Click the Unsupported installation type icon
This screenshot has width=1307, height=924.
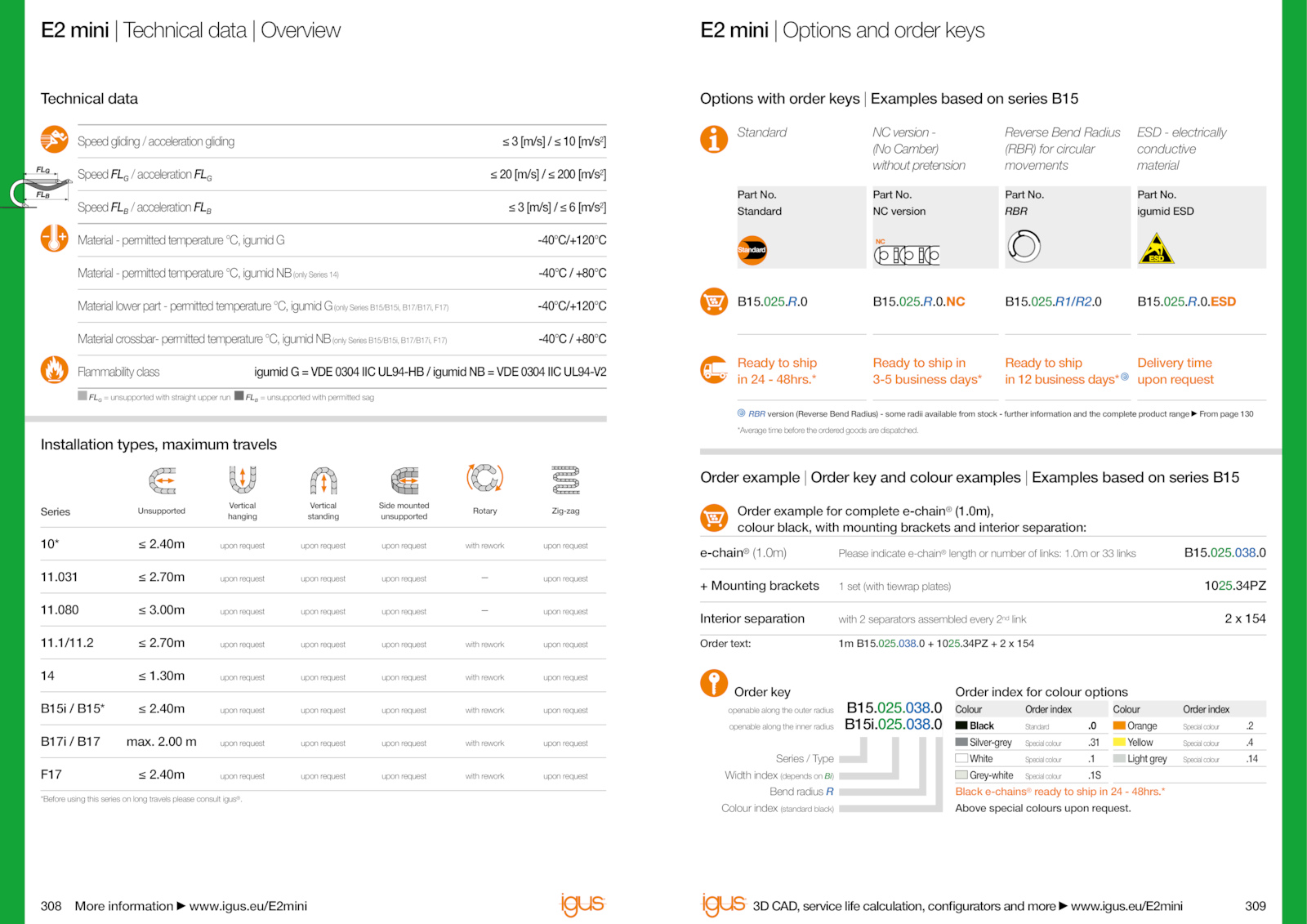(x=162, y=480)
